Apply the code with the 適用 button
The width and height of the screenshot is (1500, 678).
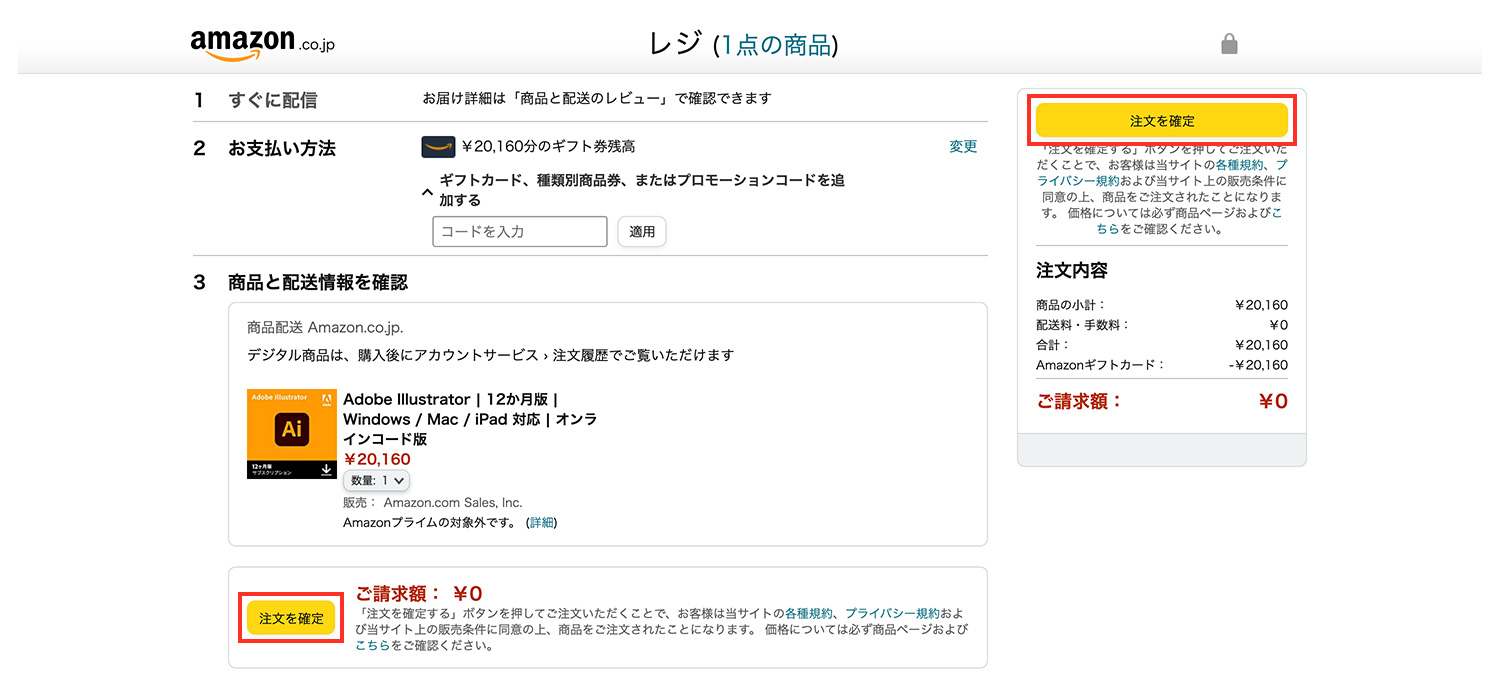click(642, 231)
